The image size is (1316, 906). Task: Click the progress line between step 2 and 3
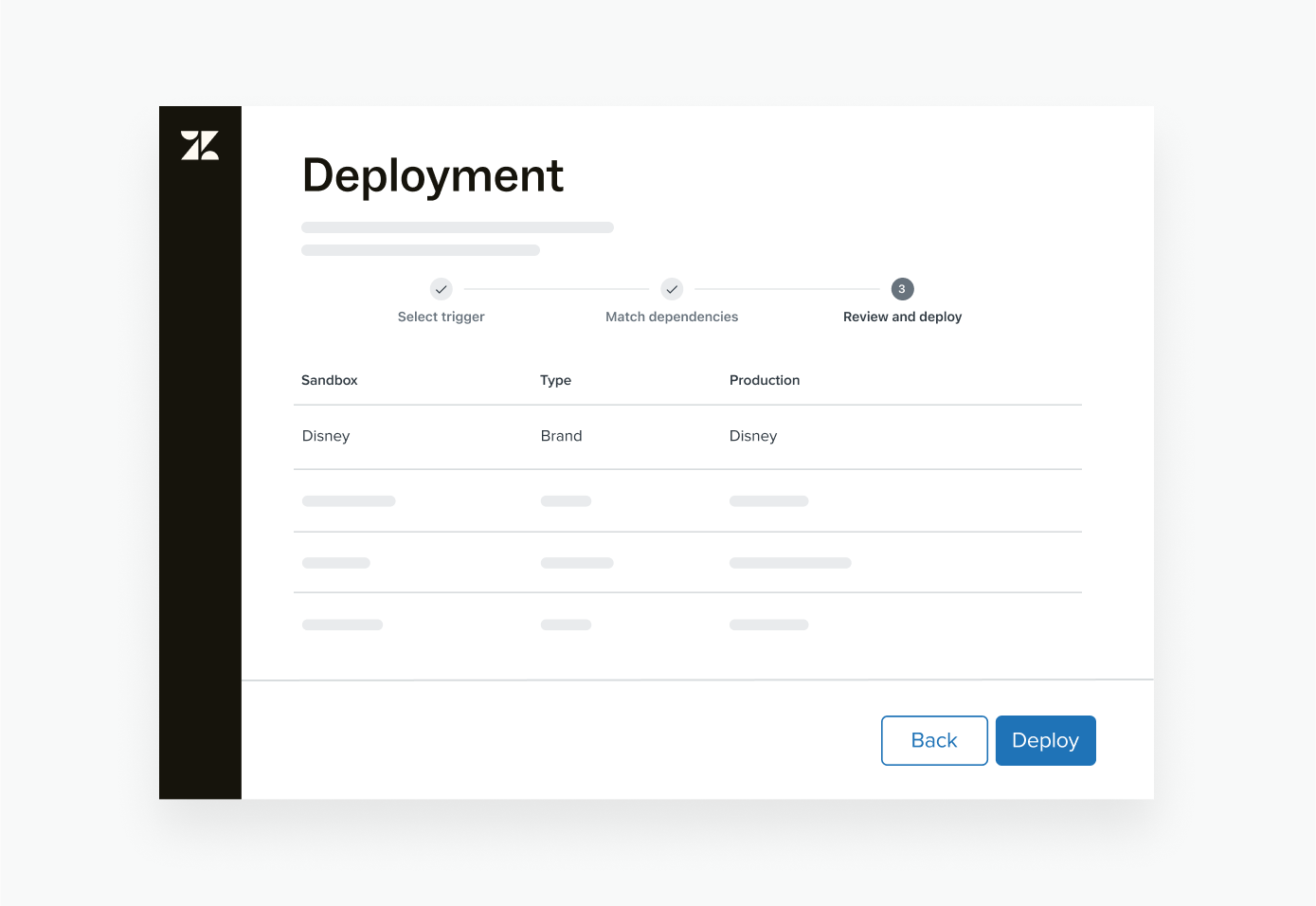click(786, 289)
